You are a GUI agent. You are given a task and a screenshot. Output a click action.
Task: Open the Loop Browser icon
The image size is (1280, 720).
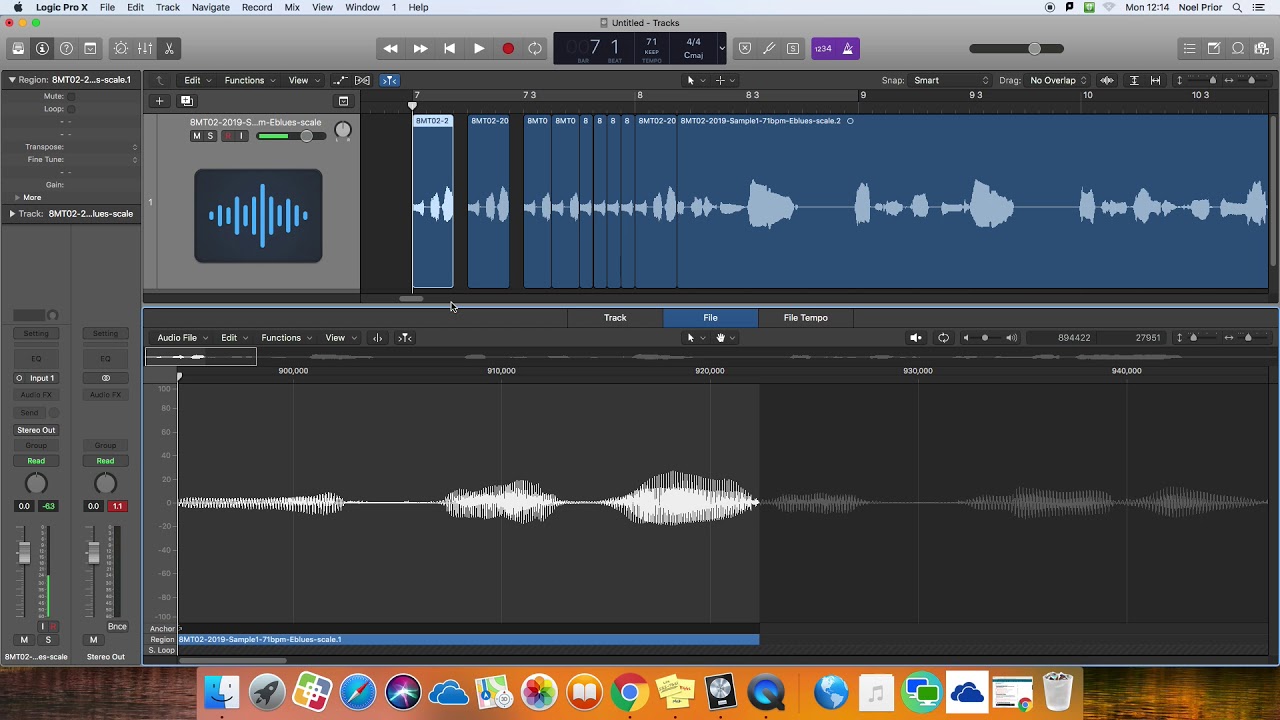1238,48
